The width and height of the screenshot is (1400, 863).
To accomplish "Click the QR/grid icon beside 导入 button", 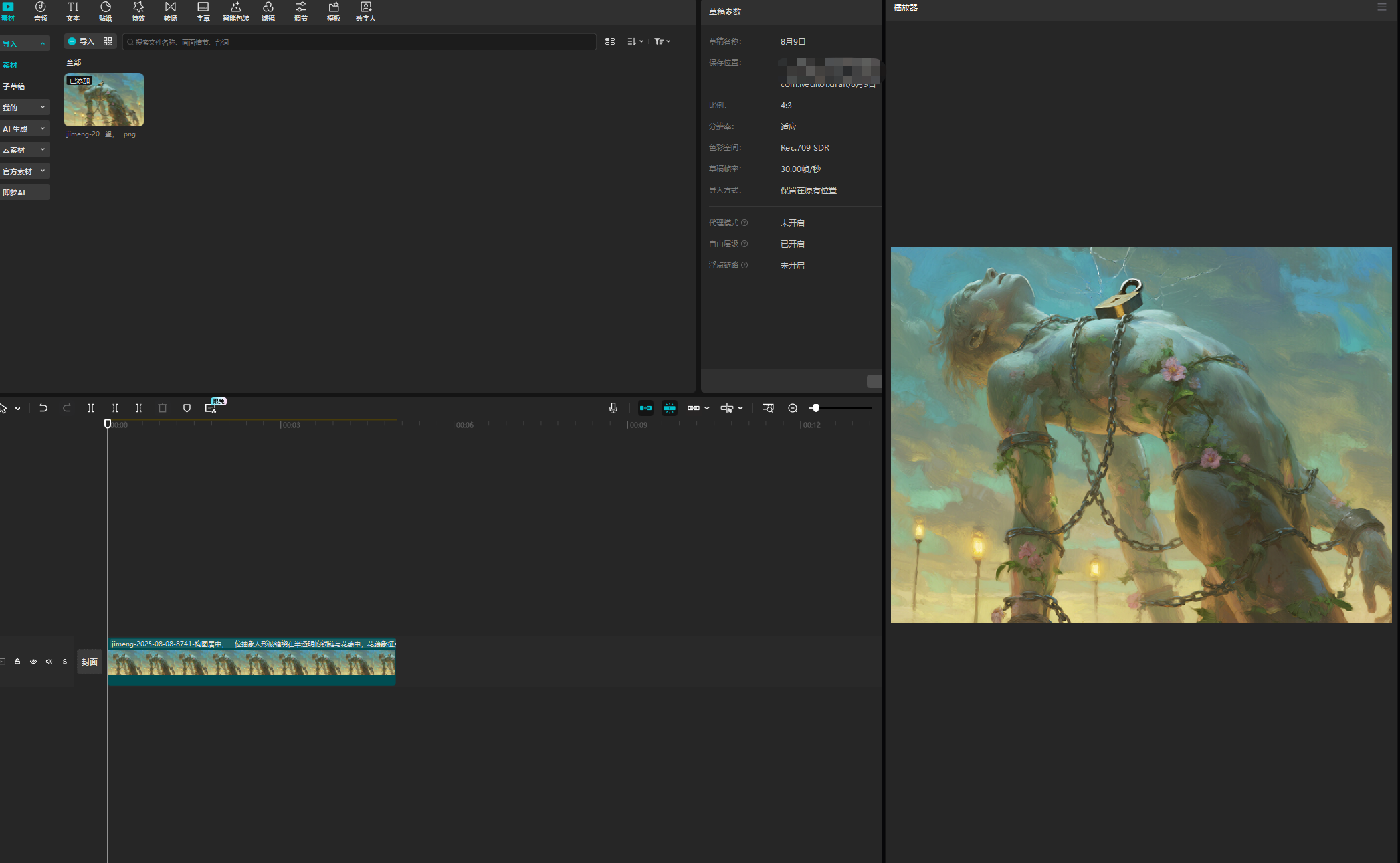I will click(x=108, y=41).
